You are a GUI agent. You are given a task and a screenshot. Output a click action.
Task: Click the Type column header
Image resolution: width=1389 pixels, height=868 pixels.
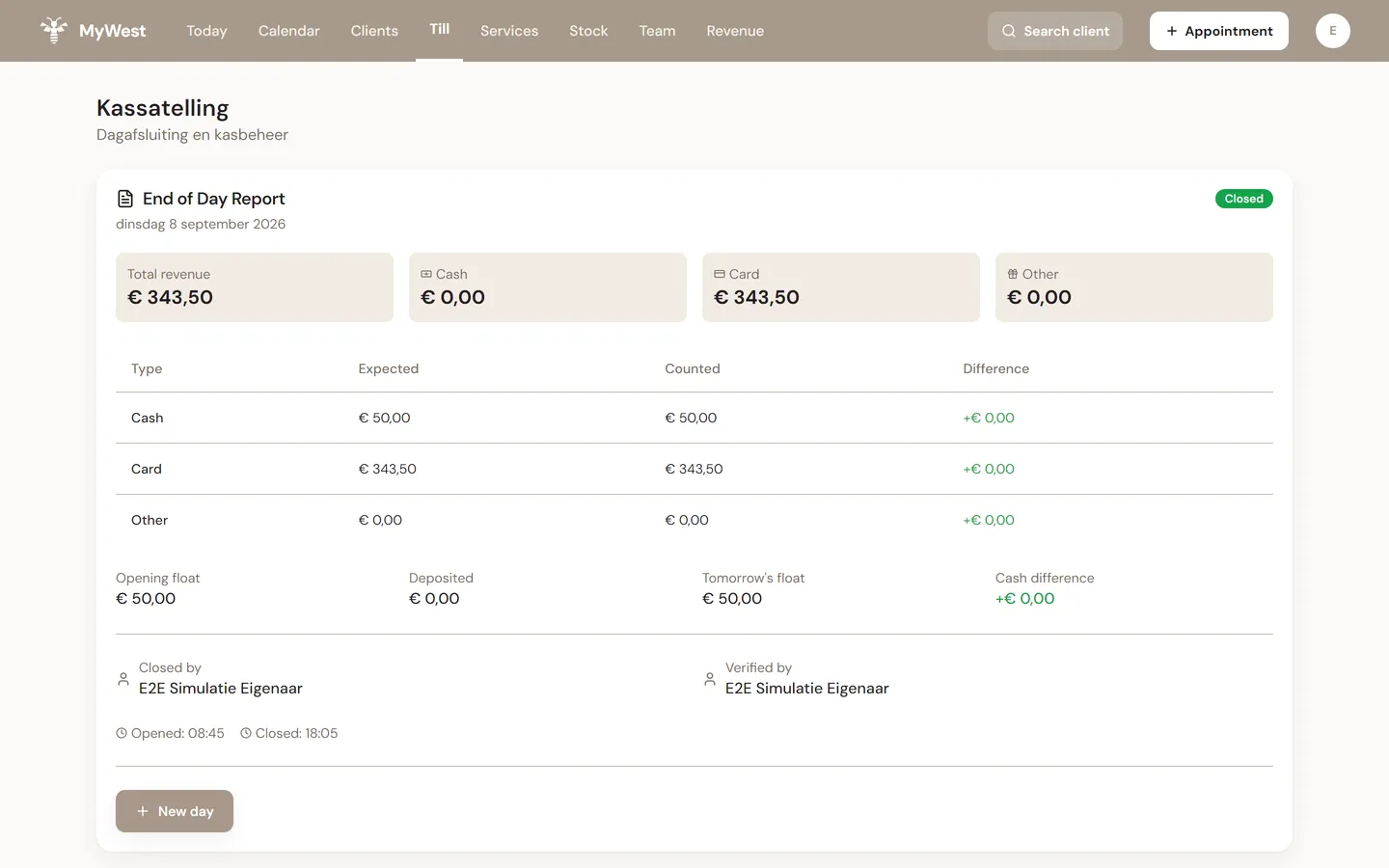click(x=147, y=368)
